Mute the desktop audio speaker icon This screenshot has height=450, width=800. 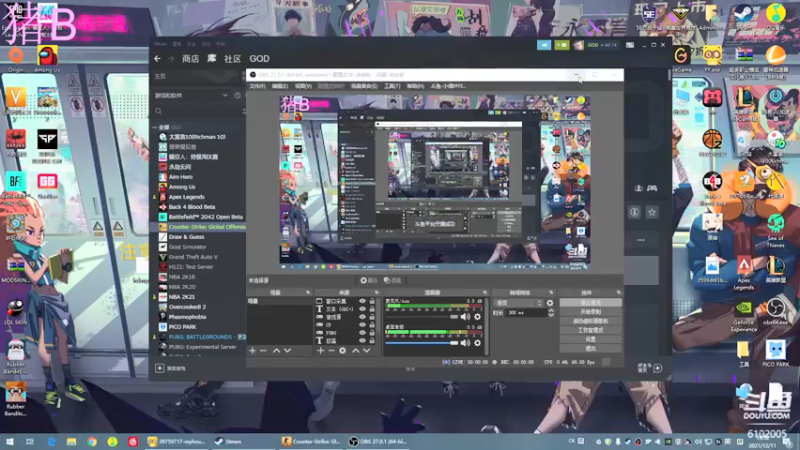(x=465, y=343)
